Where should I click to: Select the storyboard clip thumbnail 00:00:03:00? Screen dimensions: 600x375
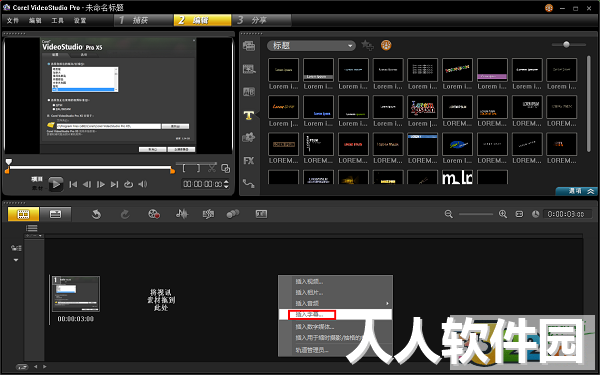click(76, 294)
